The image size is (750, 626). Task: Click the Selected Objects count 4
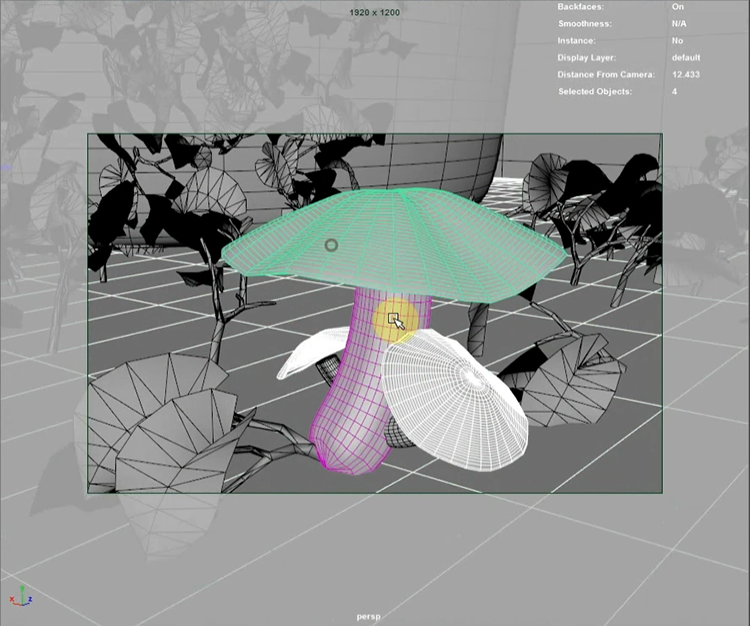674,91
